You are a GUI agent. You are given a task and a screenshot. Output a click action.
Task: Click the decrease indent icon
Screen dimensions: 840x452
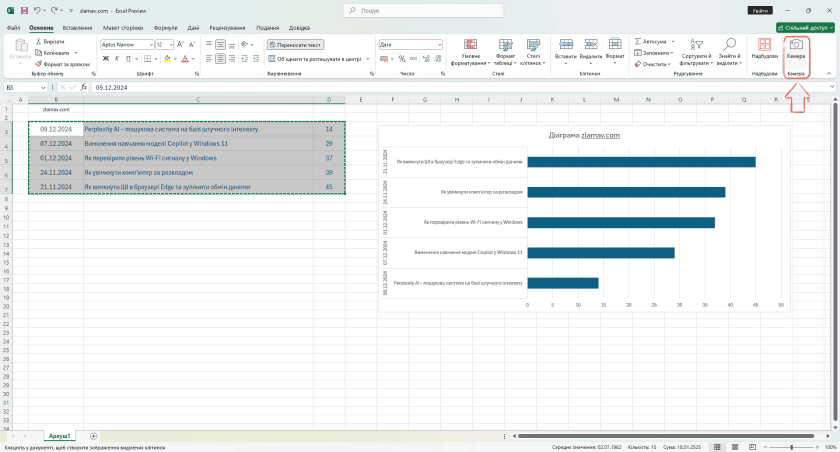point(244,58)
